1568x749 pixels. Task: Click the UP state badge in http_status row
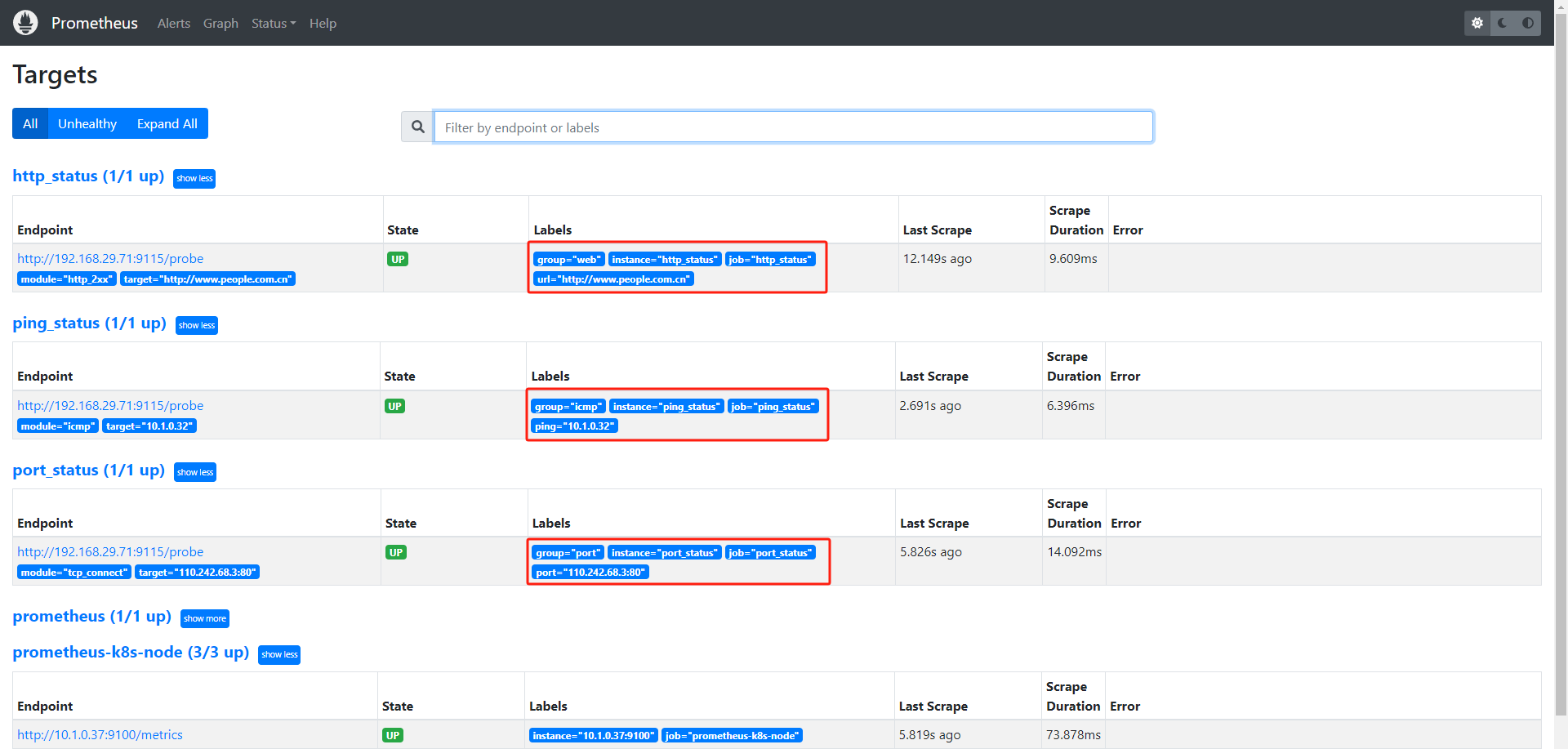click(398, 259)
